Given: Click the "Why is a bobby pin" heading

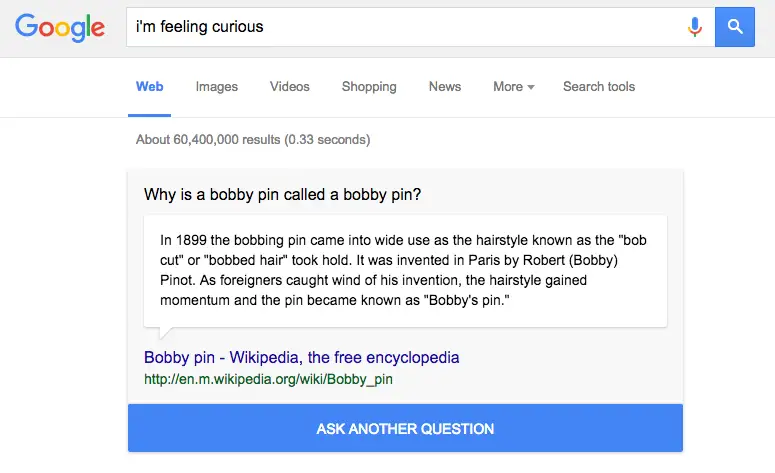Looking at the screenshot, I should click(x=282, y=195).
